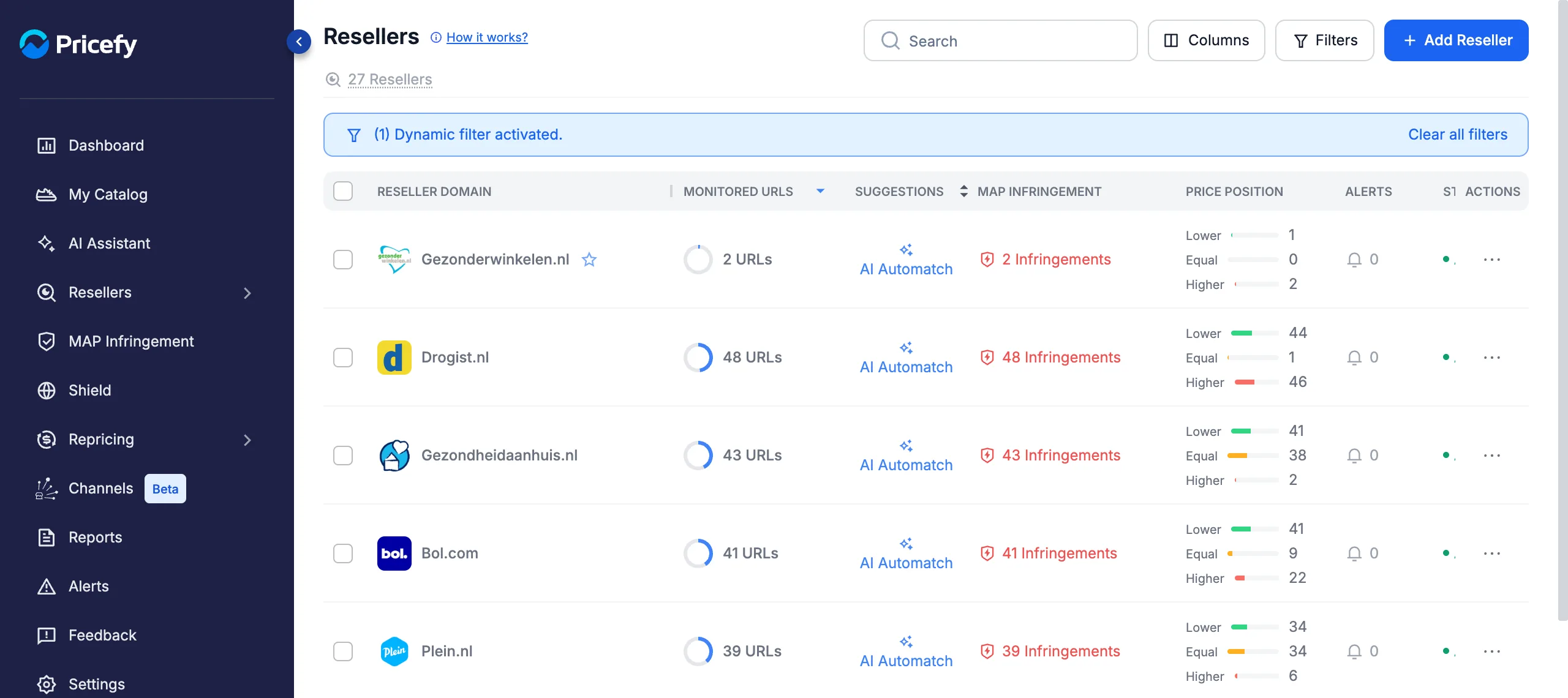The height and width of the screenshot is (698, 1568).
Task: Tick the Plein.nl row checkbox
Action: (x=343, y=651)
